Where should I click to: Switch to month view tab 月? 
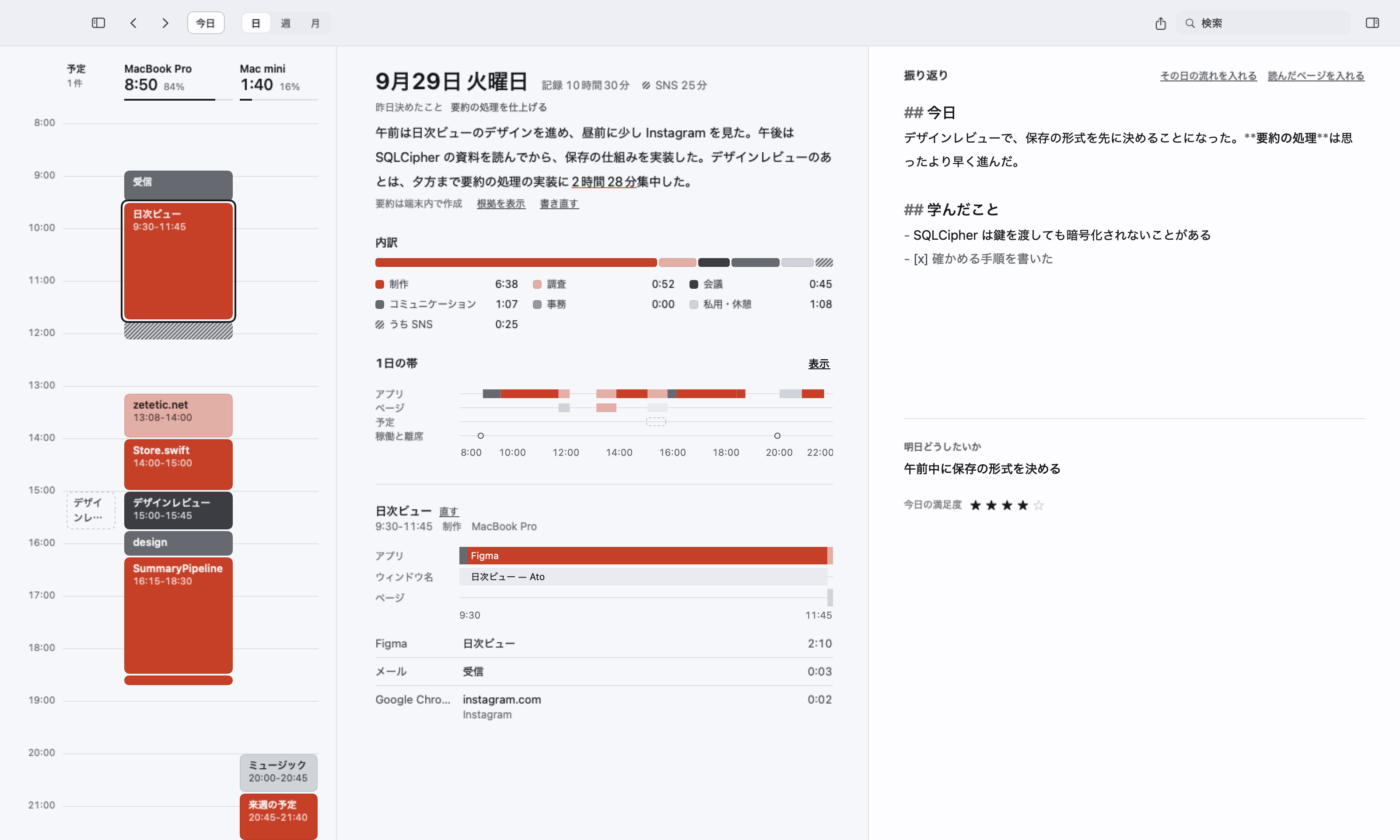315,23
